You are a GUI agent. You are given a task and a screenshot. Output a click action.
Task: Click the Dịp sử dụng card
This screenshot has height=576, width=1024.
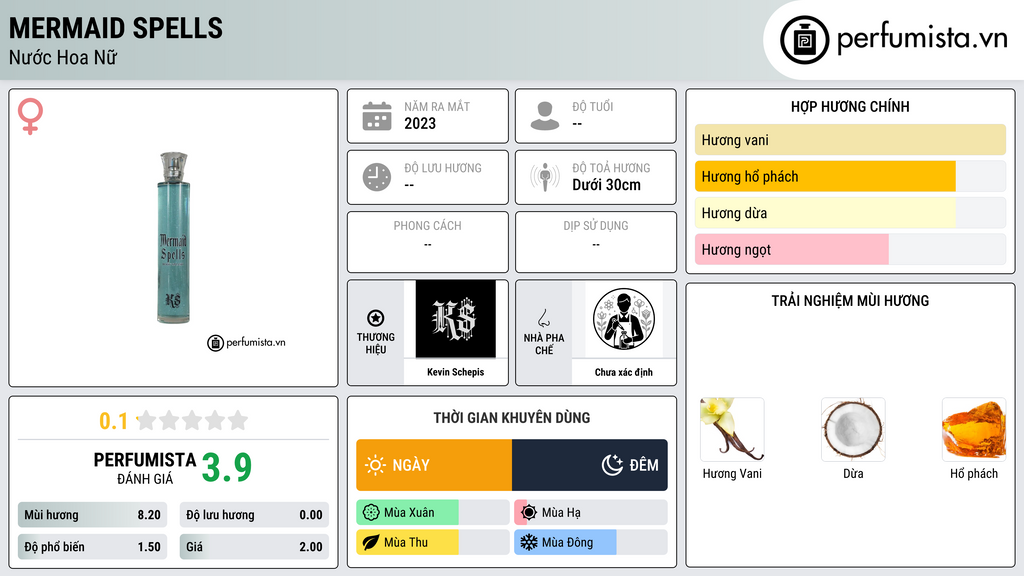pyautogui.click(x=596, y=242)
